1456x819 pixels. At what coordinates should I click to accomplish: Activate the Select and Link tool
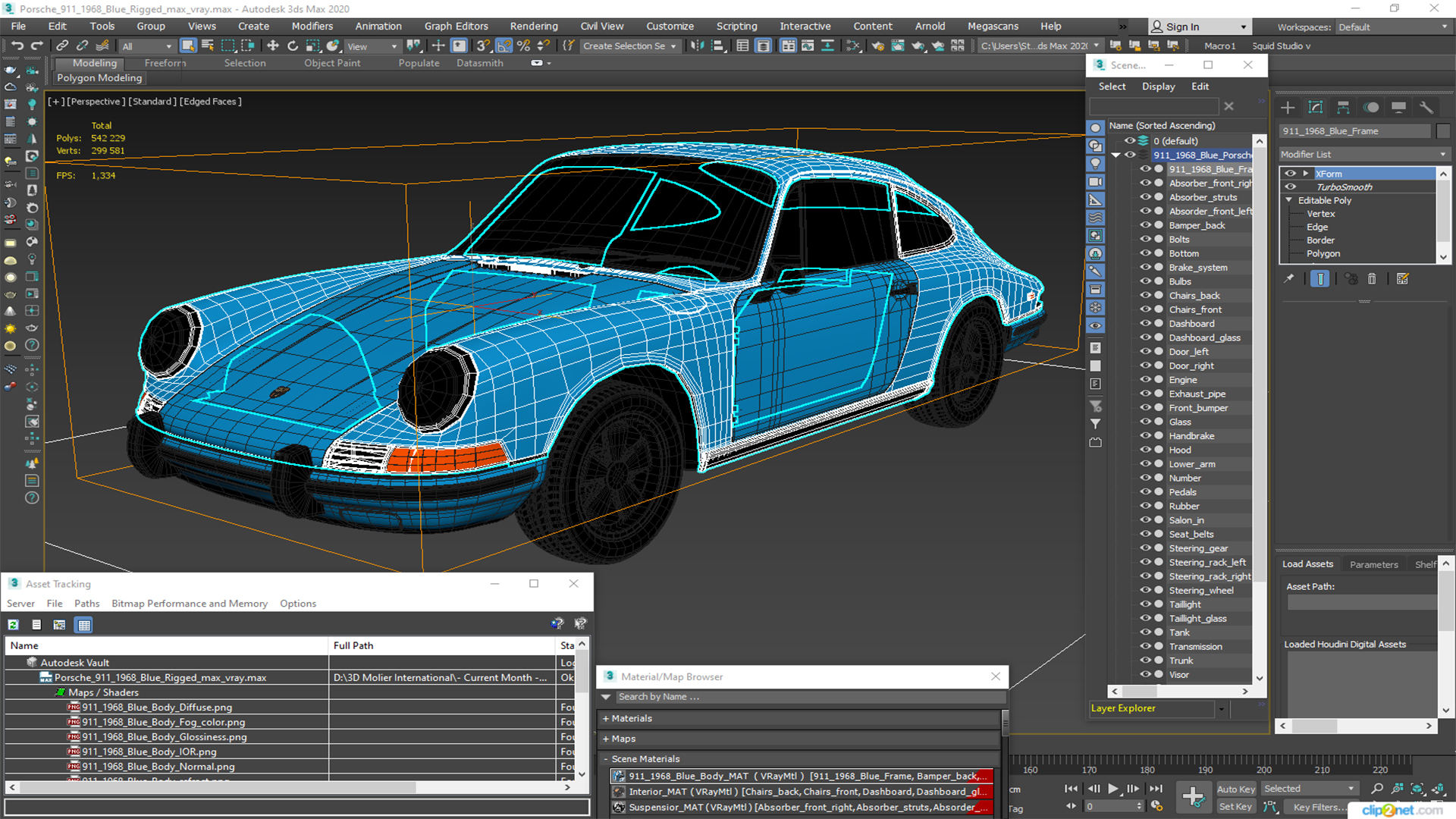pos(62,45)
